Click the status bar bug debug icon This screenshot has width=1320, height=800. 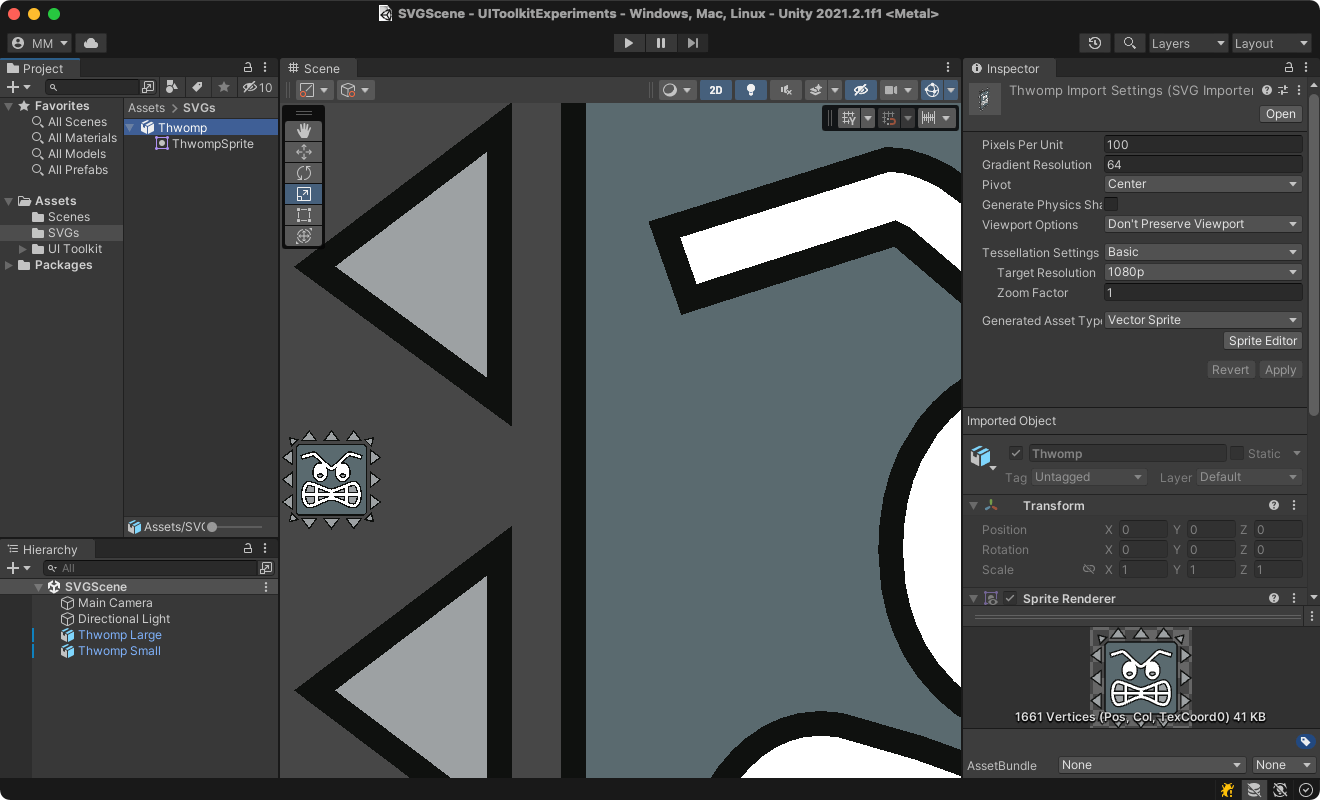coord(1228,790)
